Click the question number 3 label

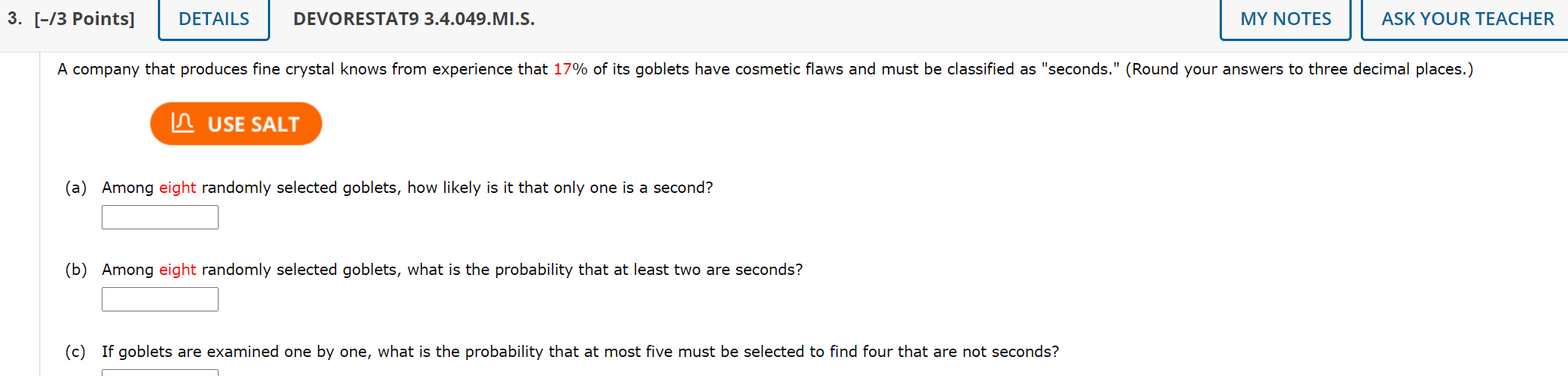[x=14, y=18]
